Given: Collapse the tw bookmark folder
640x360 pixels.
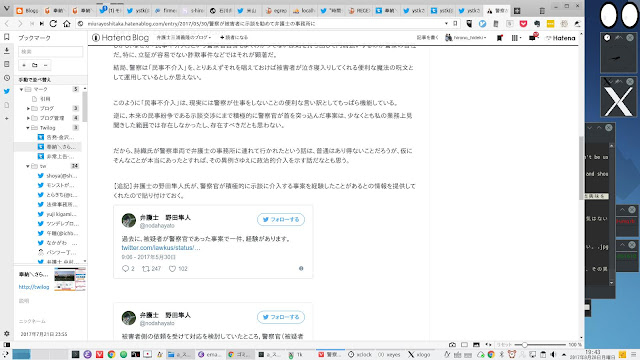Looking at the screenshot, I should (x=28, y=166).
